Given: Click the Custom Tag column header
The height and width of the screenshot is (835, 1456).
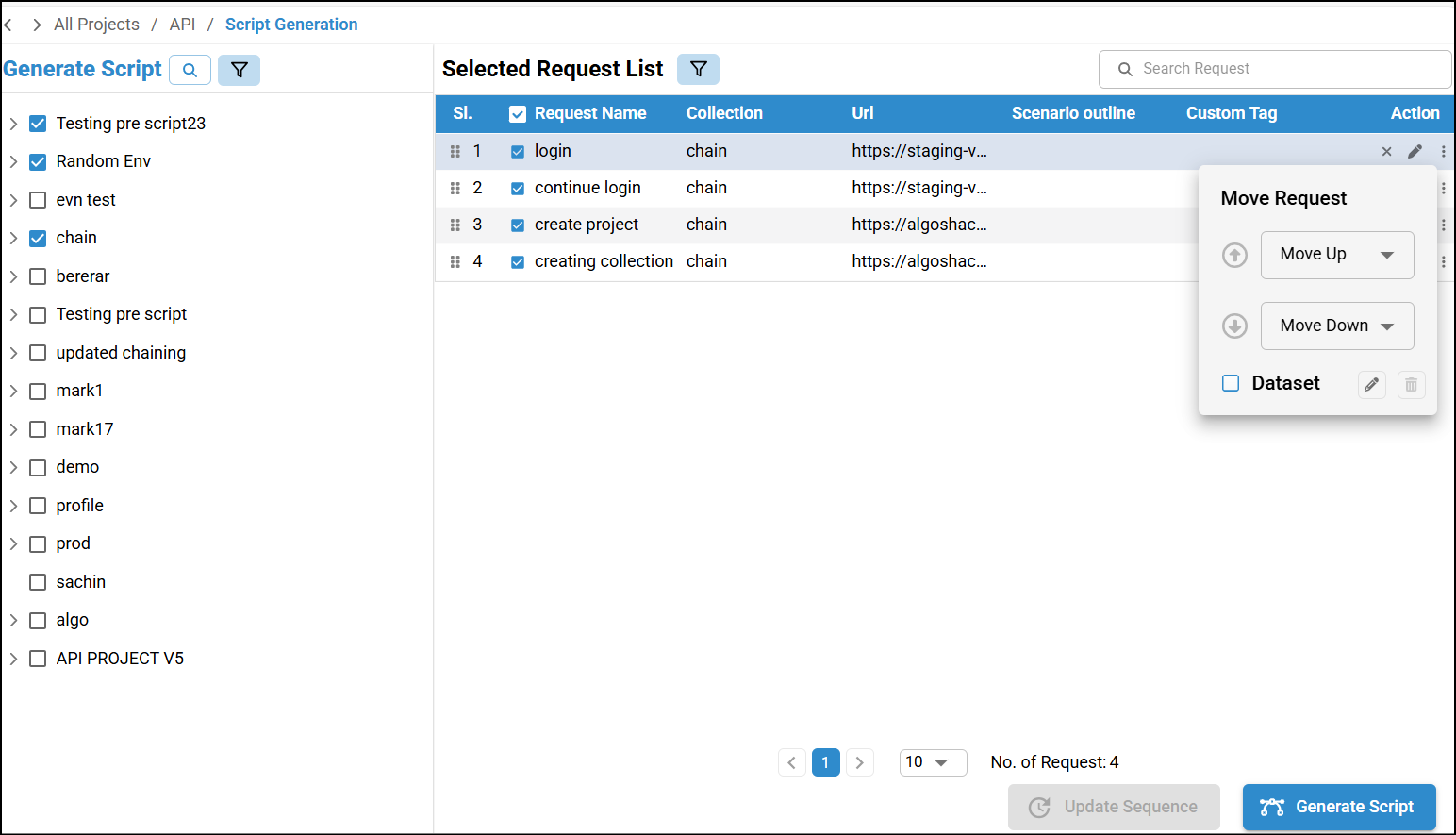Looking at the screenshot, I should pos(1232,113).
